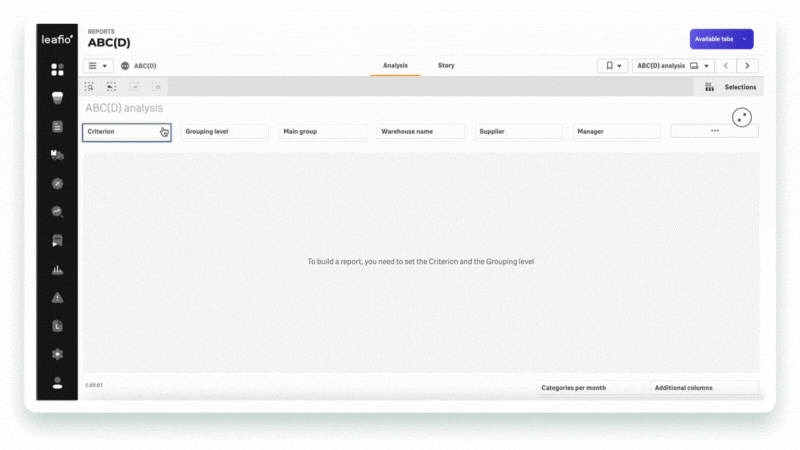The image size is (800, 450).
Task: Go to the previous sheet arrow
Action: coord(727,66)
